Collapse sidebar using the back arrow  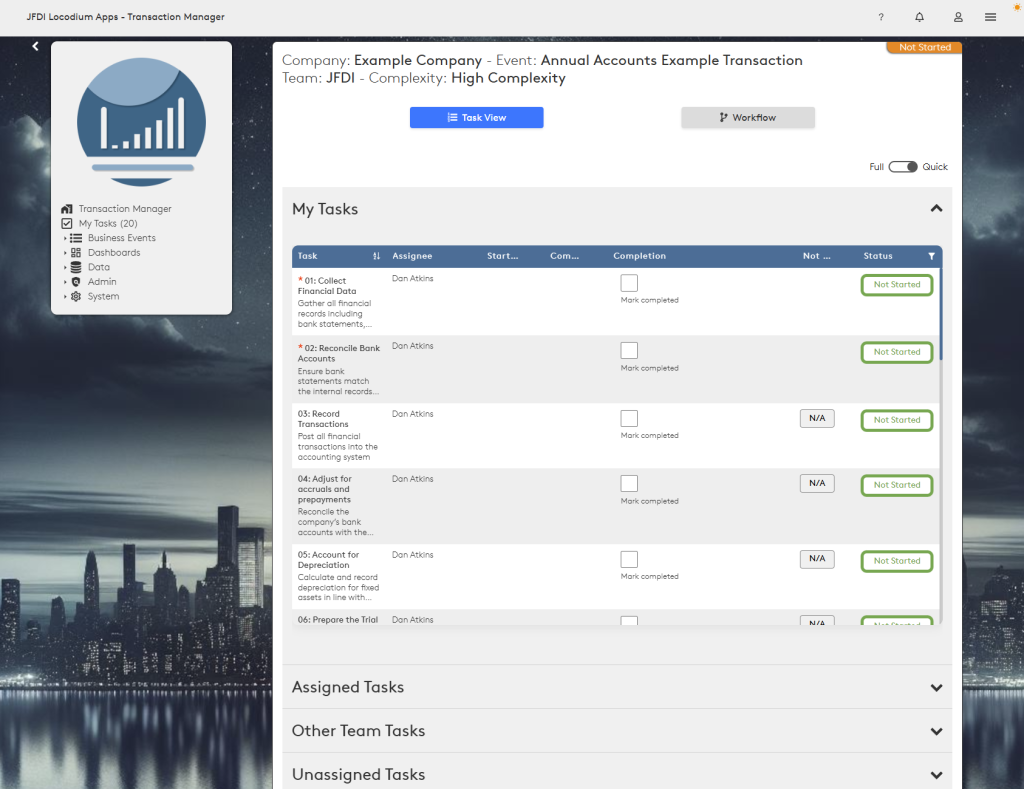[x=35, y=46]
